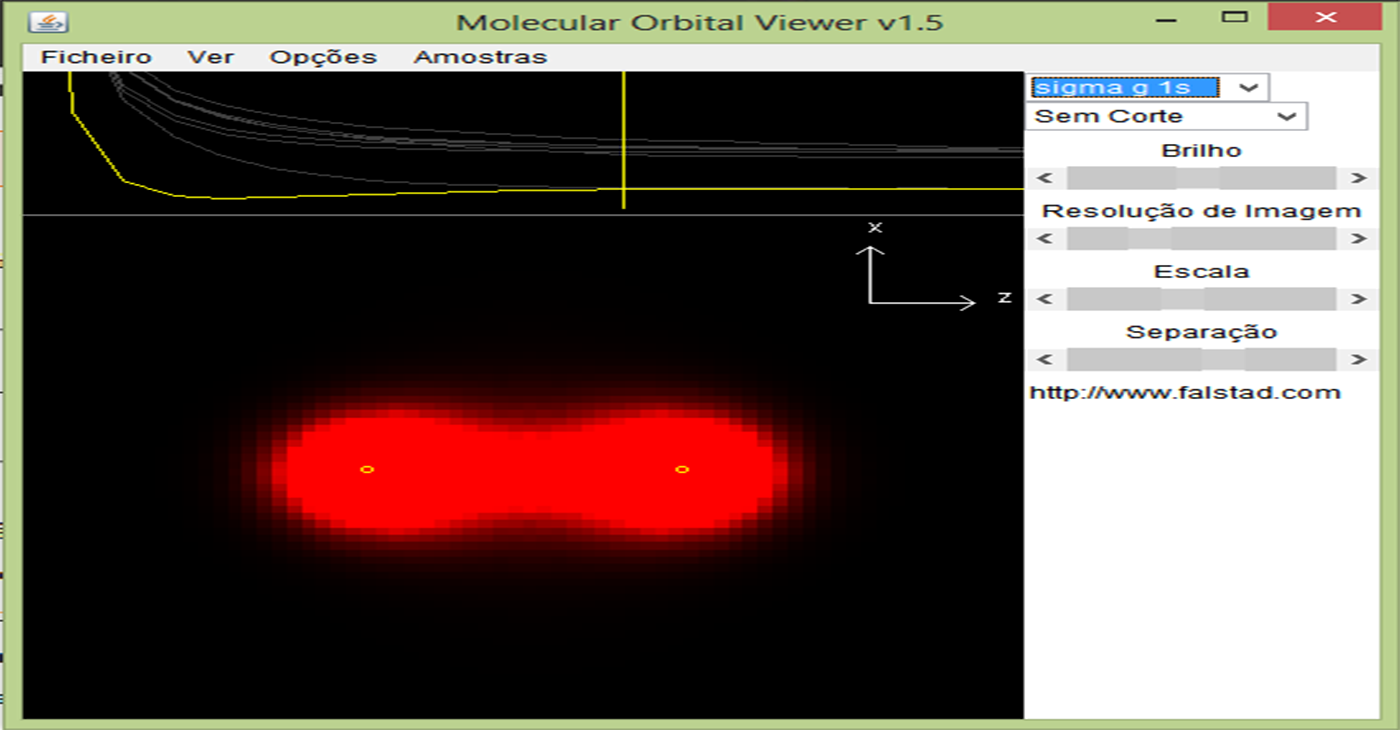Close the Molecular Orbital Viewer window
Screen dimensions: 1400x730
tap(1326, 17)
